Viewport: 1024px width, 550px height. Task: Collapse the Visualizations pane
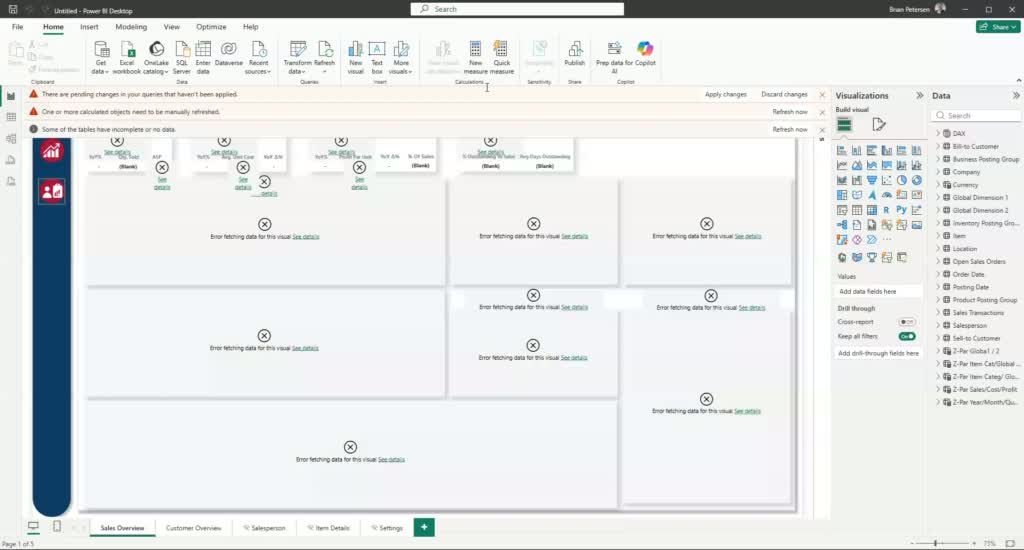920,95
